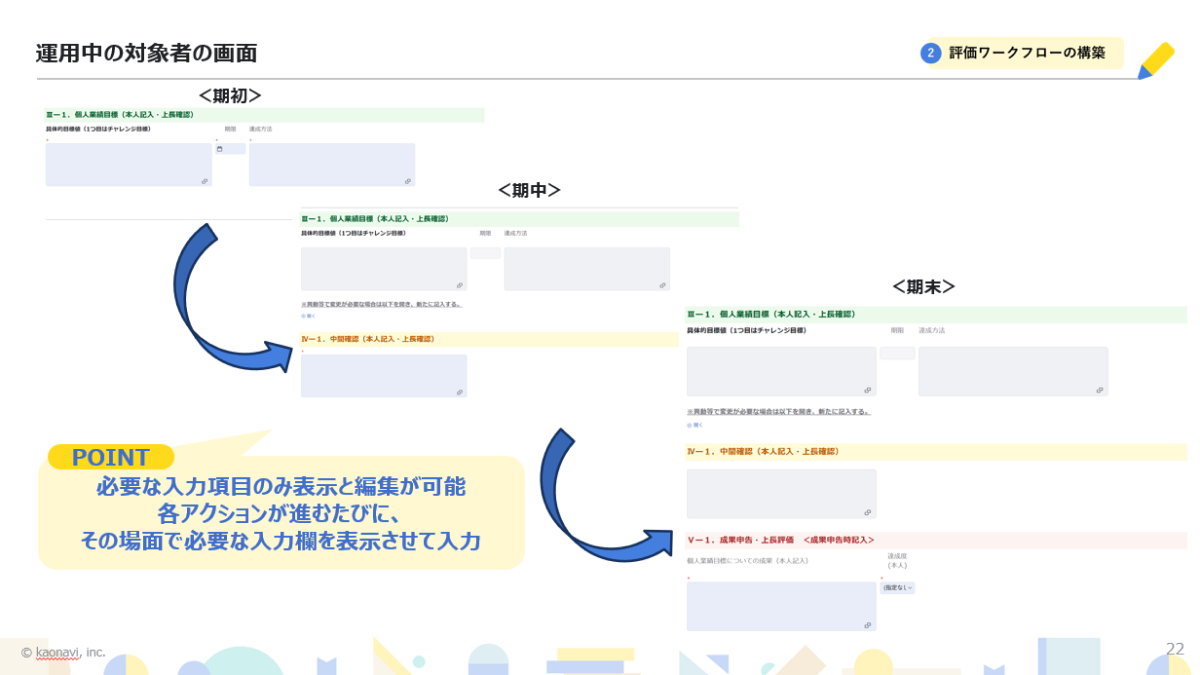Expand the 開く disclosure link below the 期中 note
This screenshot has height=675, width=1200.
[308, 316]
